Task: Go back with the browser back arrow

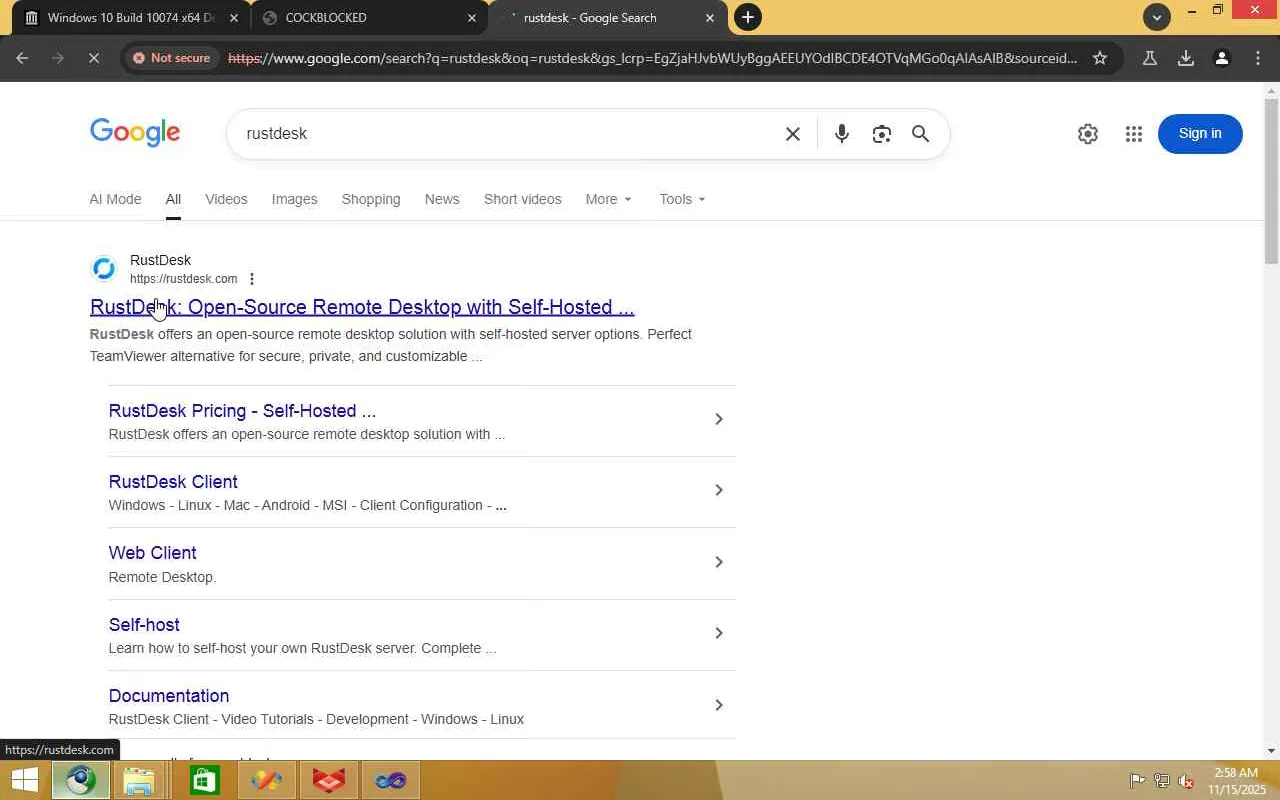Action: (x=22, y=58)
